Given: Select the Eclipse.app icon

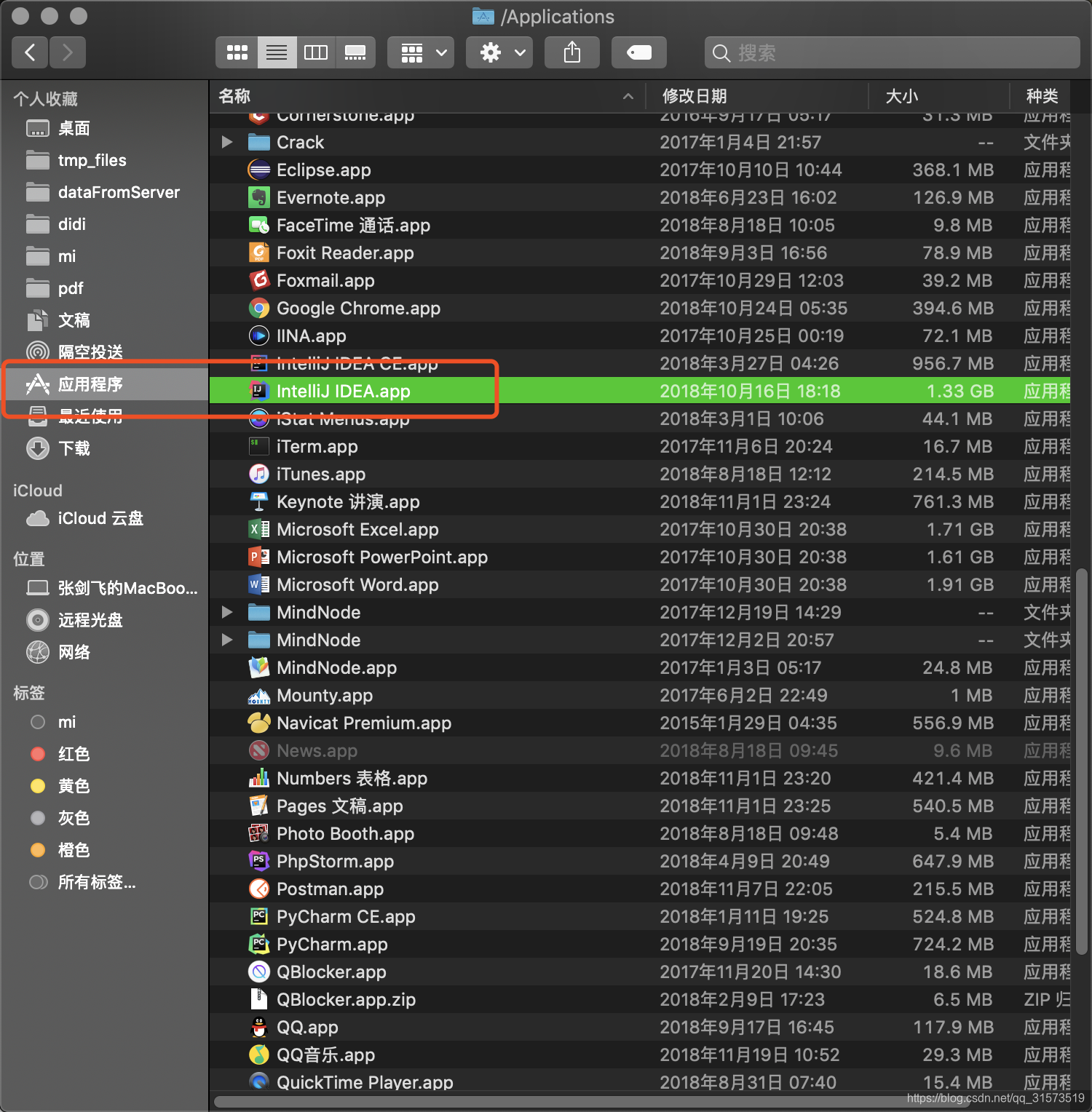Looking at the screenshot, I should 259,170.
